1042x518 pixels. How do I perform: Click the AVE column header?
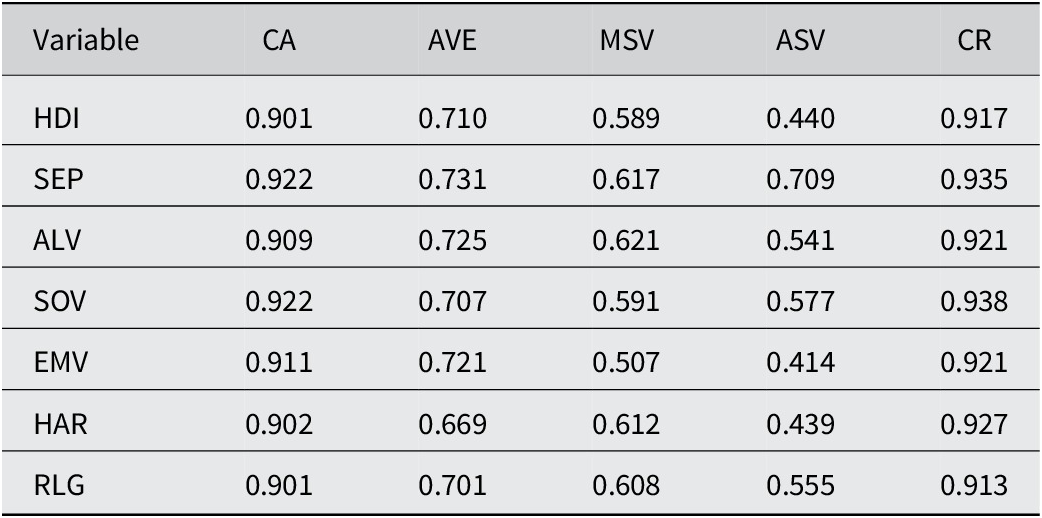[452, 41]
